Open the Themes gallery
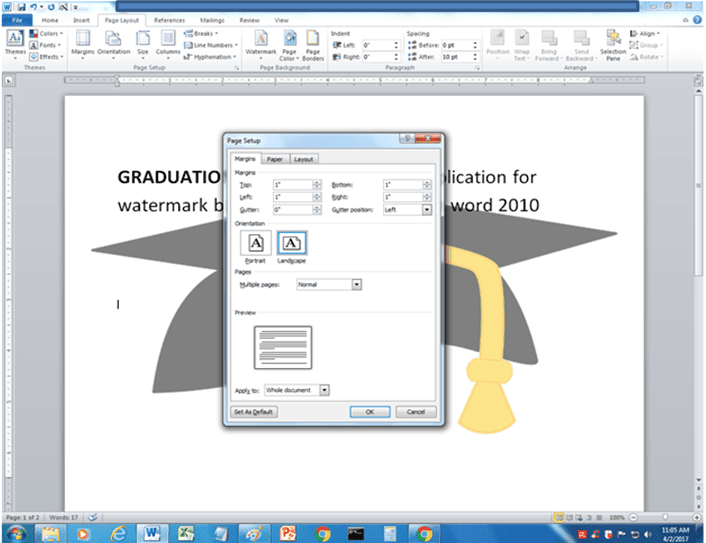 click(15, 44)
